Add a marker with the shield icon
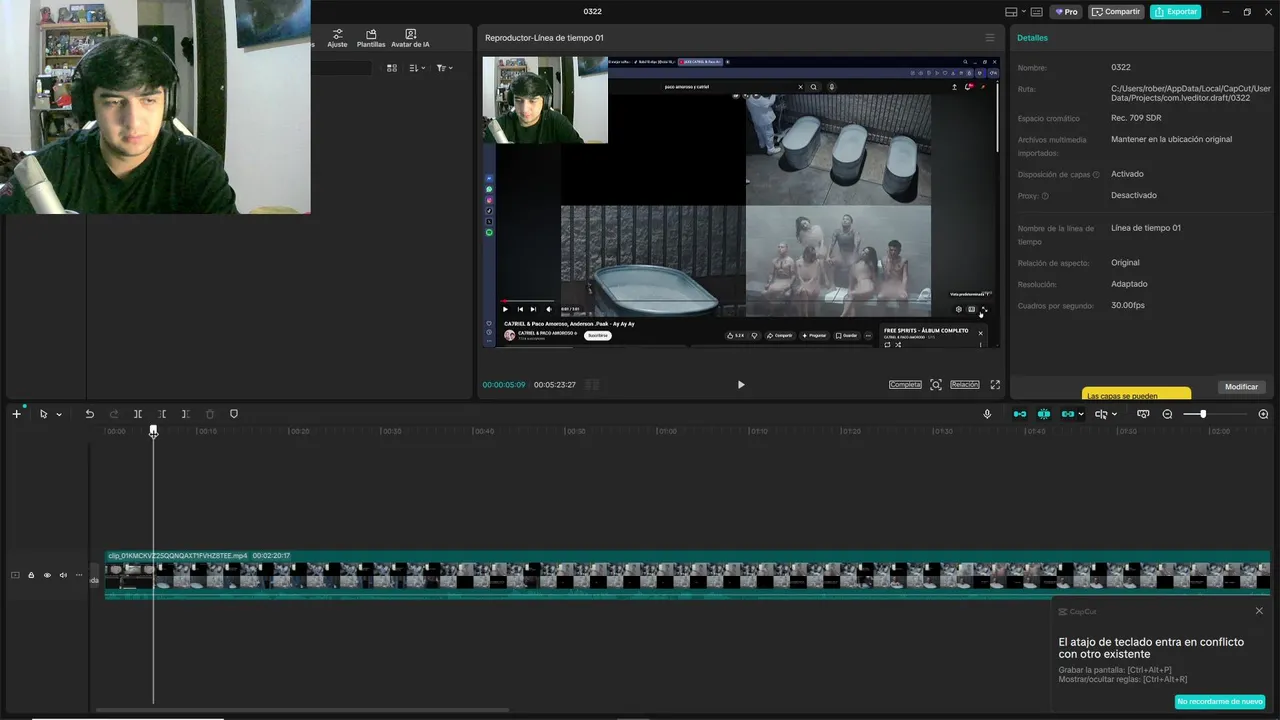1280x720 pixels. tap(234, 414)
